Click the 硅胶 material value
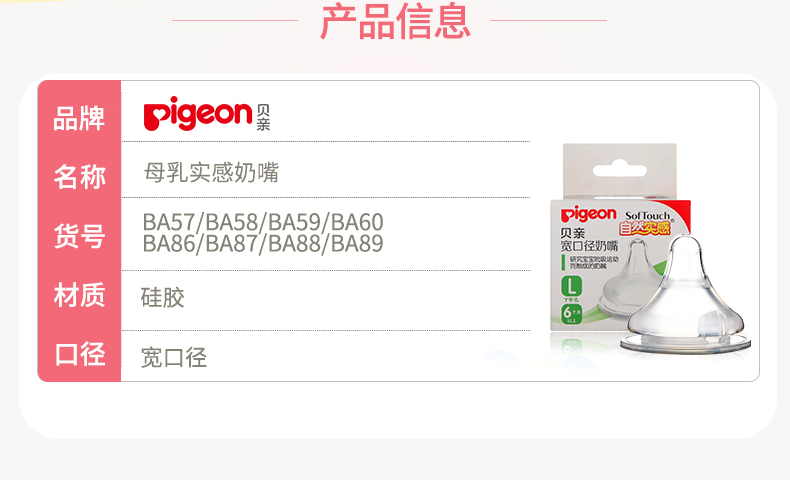790x480 pixels. (x=163, y=297)
